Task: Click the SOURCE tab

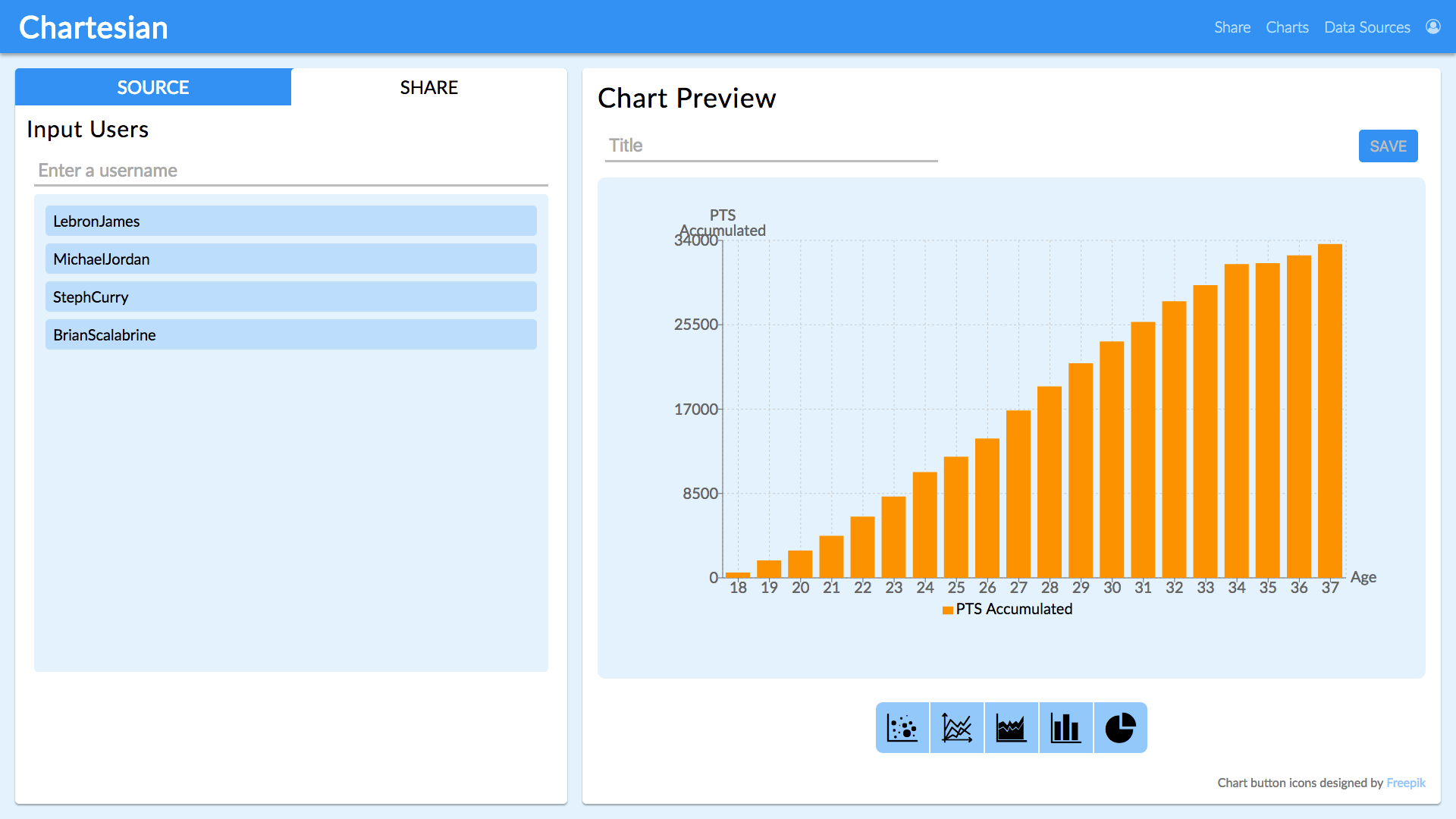Action: click(153, 87)
